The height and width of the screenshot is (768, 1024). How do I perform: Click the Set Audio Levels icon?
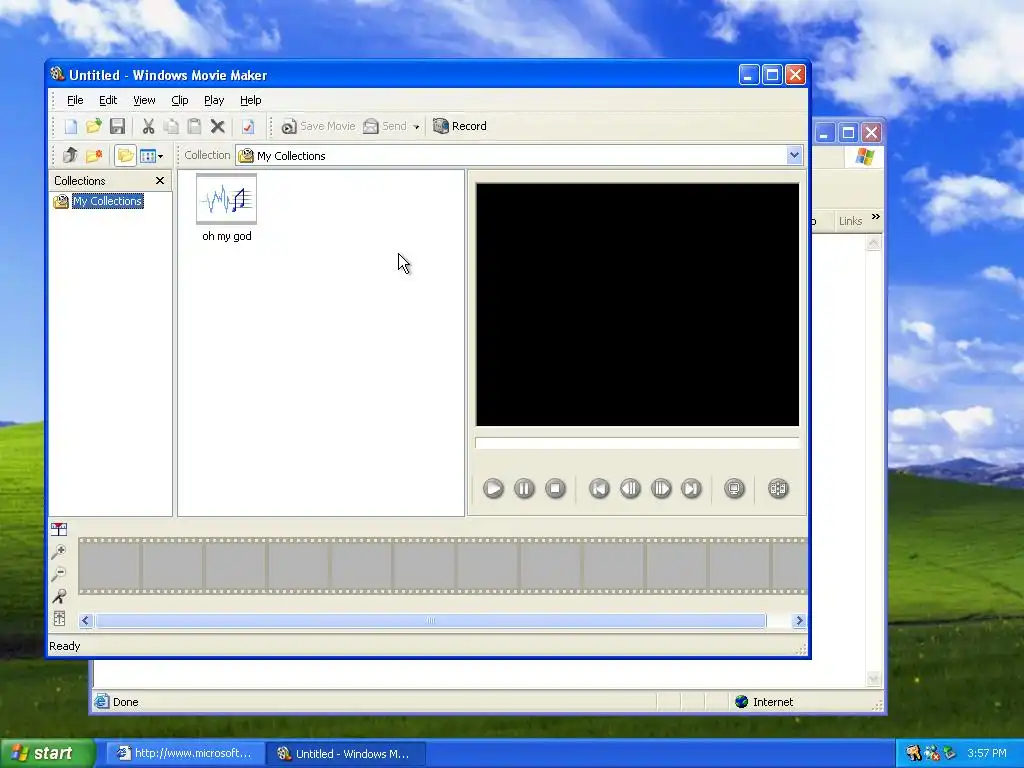pyautogui.click(x=59, y=618)
